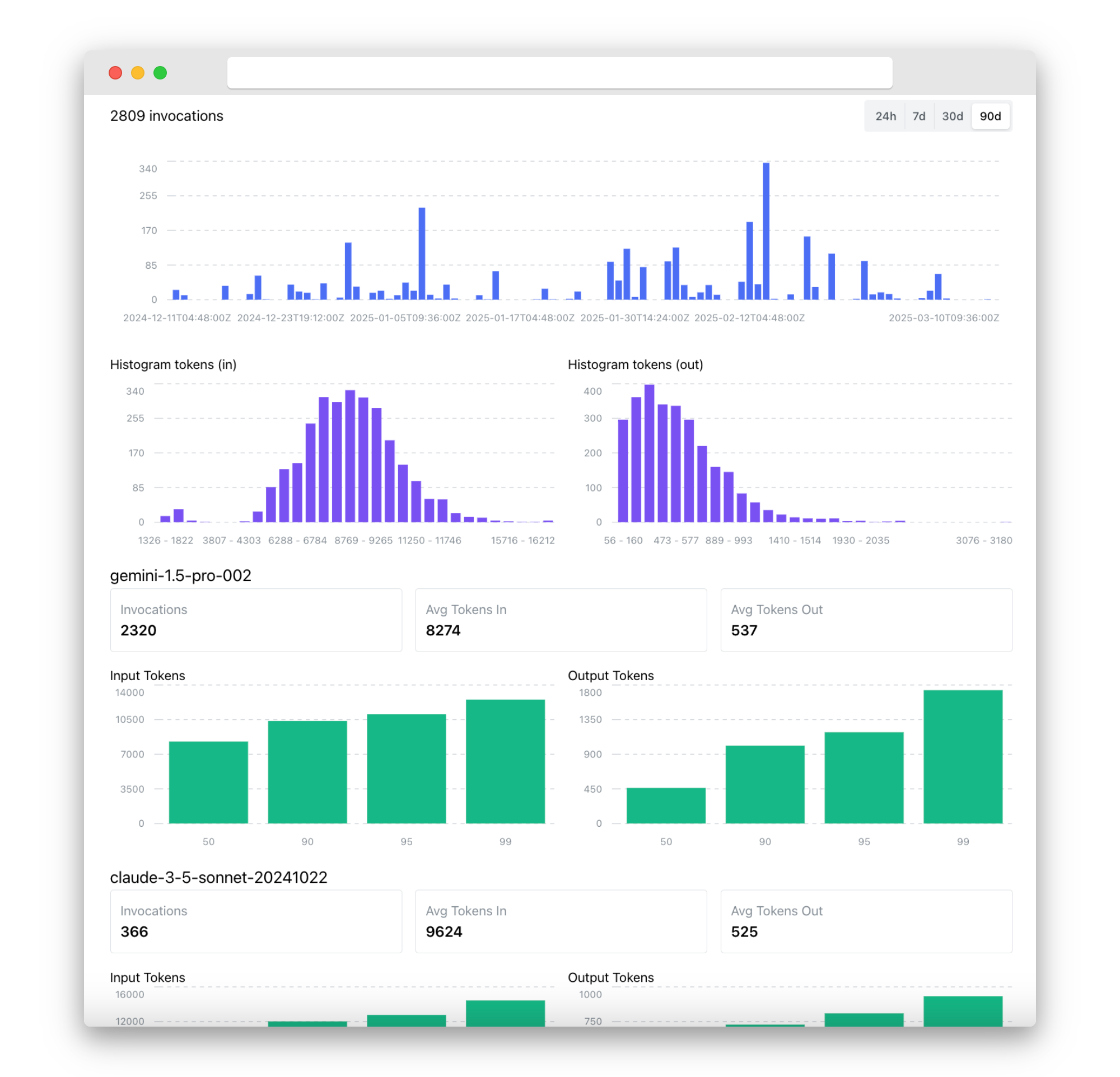Click the gemini Output Tokens percentile 50 bar

pos(666,805)
